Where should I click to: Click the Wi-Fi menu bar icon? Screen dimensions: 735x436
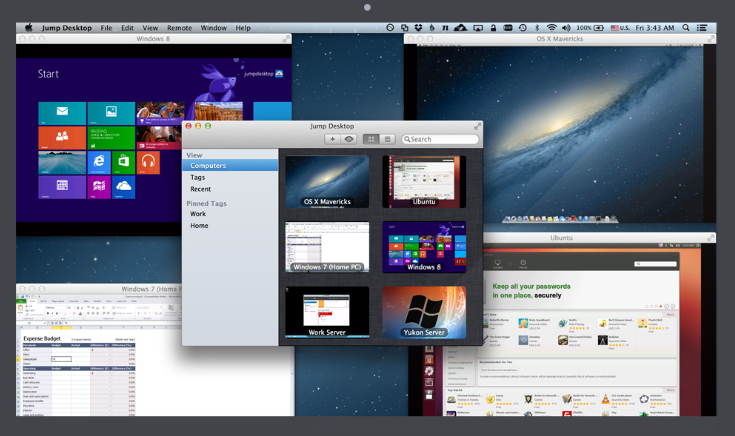pyautogui.click(x=552, y=28)
